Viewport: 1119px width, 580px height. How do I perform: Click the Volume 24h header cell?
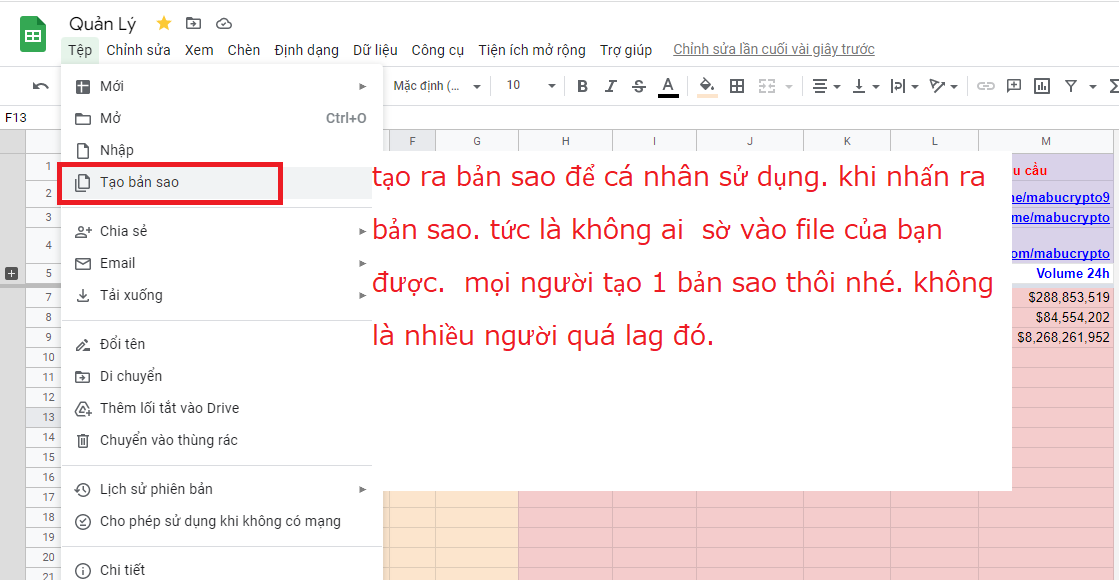click(x=1062, y=273)
